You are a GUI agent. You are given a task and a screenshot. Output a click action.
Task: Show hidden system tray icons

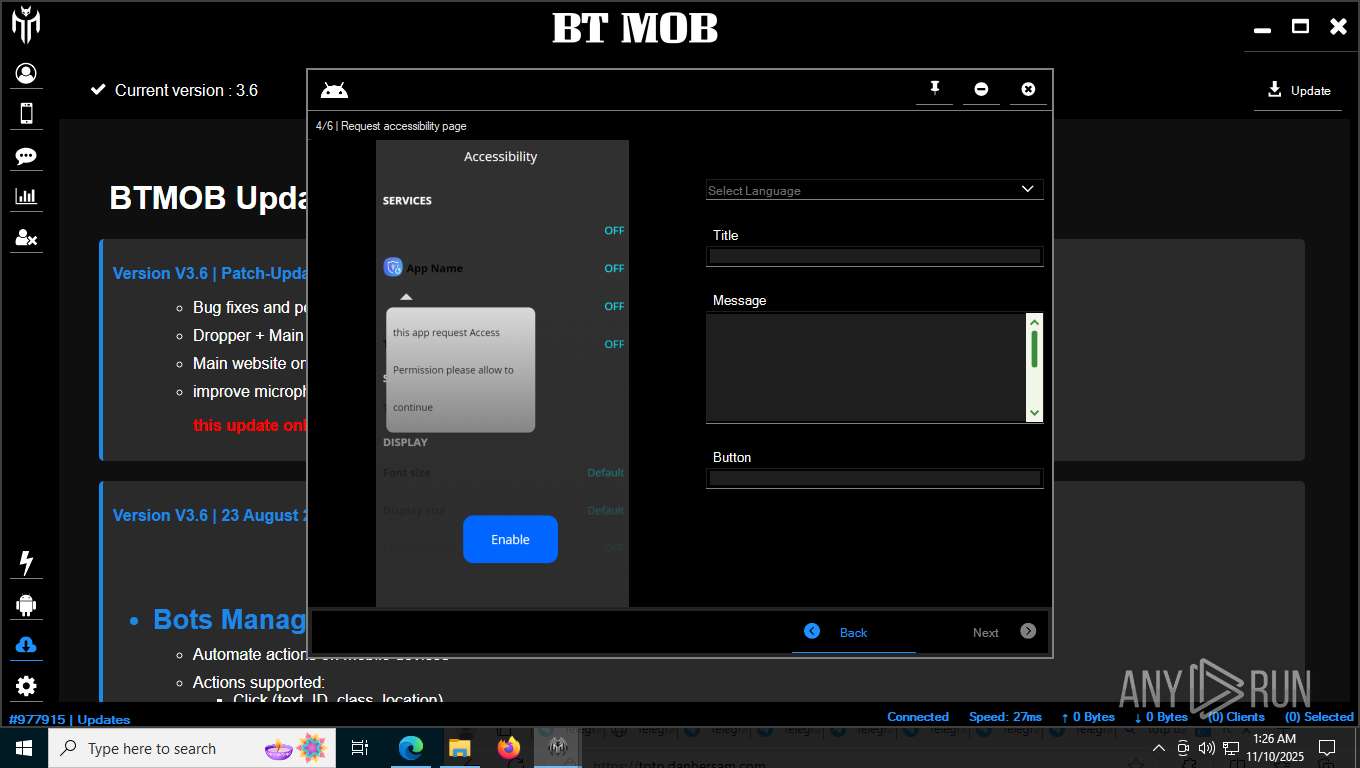click(1158, 748)
